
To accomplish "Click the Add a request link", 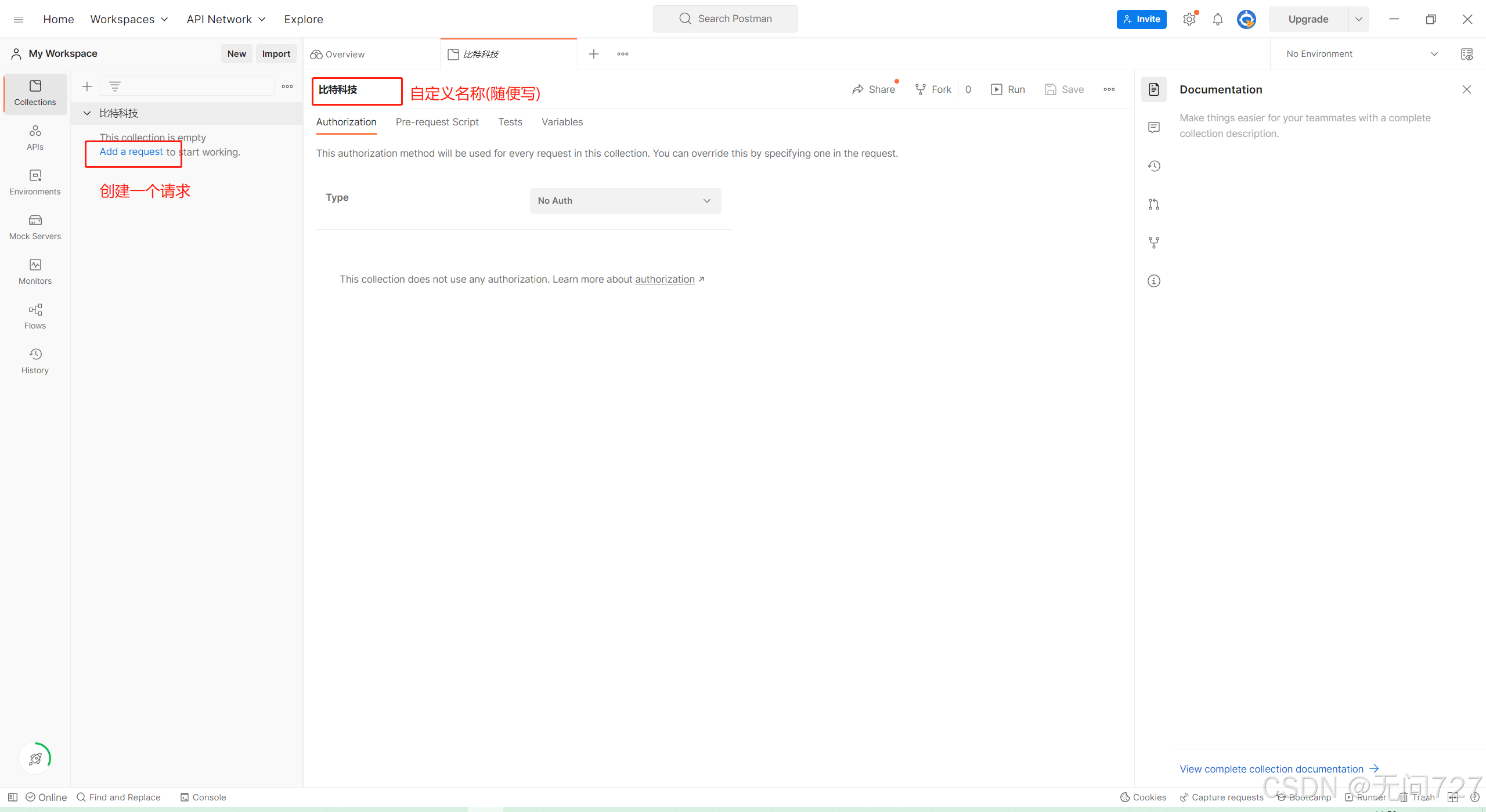I will point(131,151).
